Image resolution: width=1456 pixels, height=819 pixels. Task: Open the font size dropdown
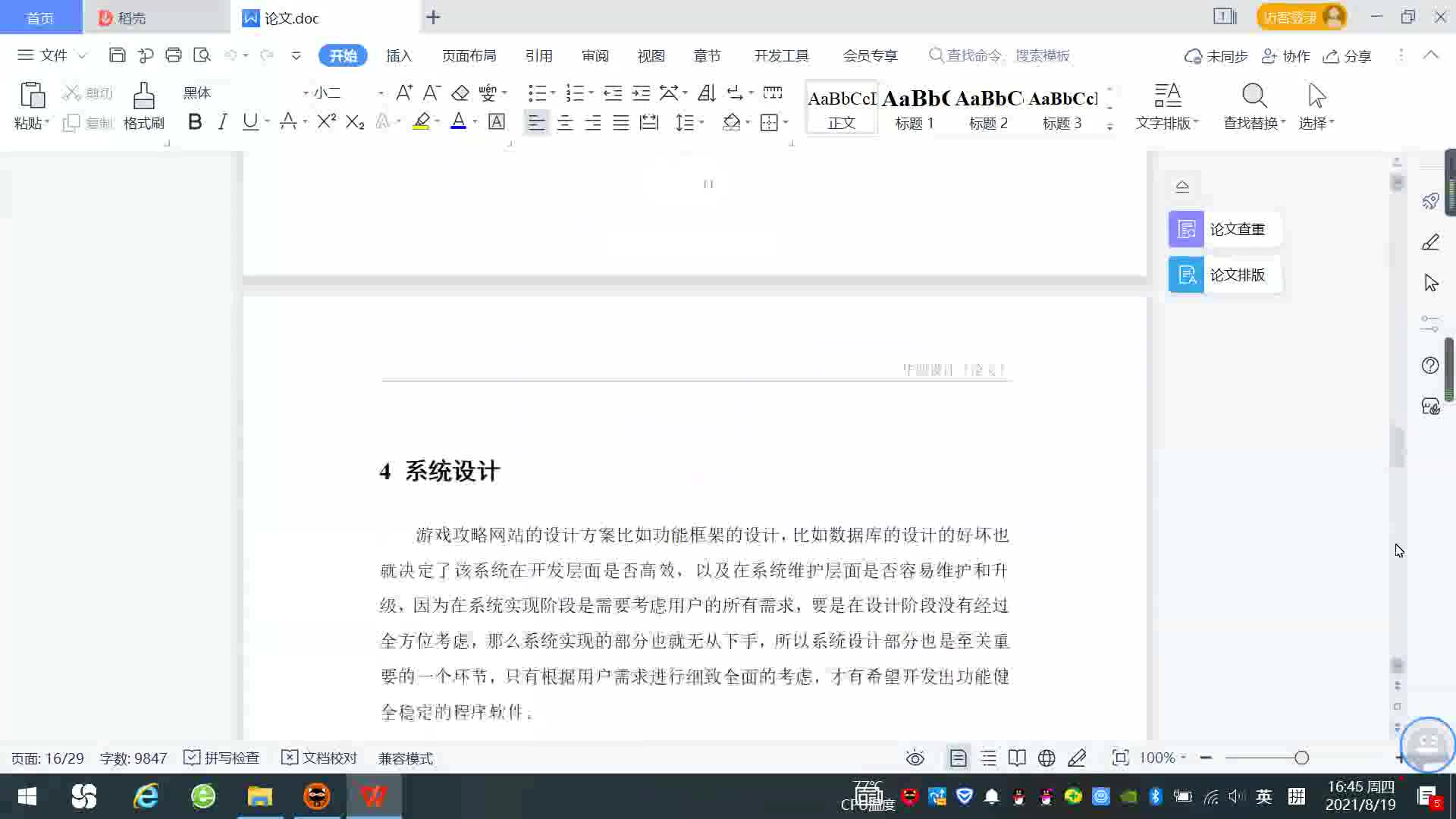(381, 93)
